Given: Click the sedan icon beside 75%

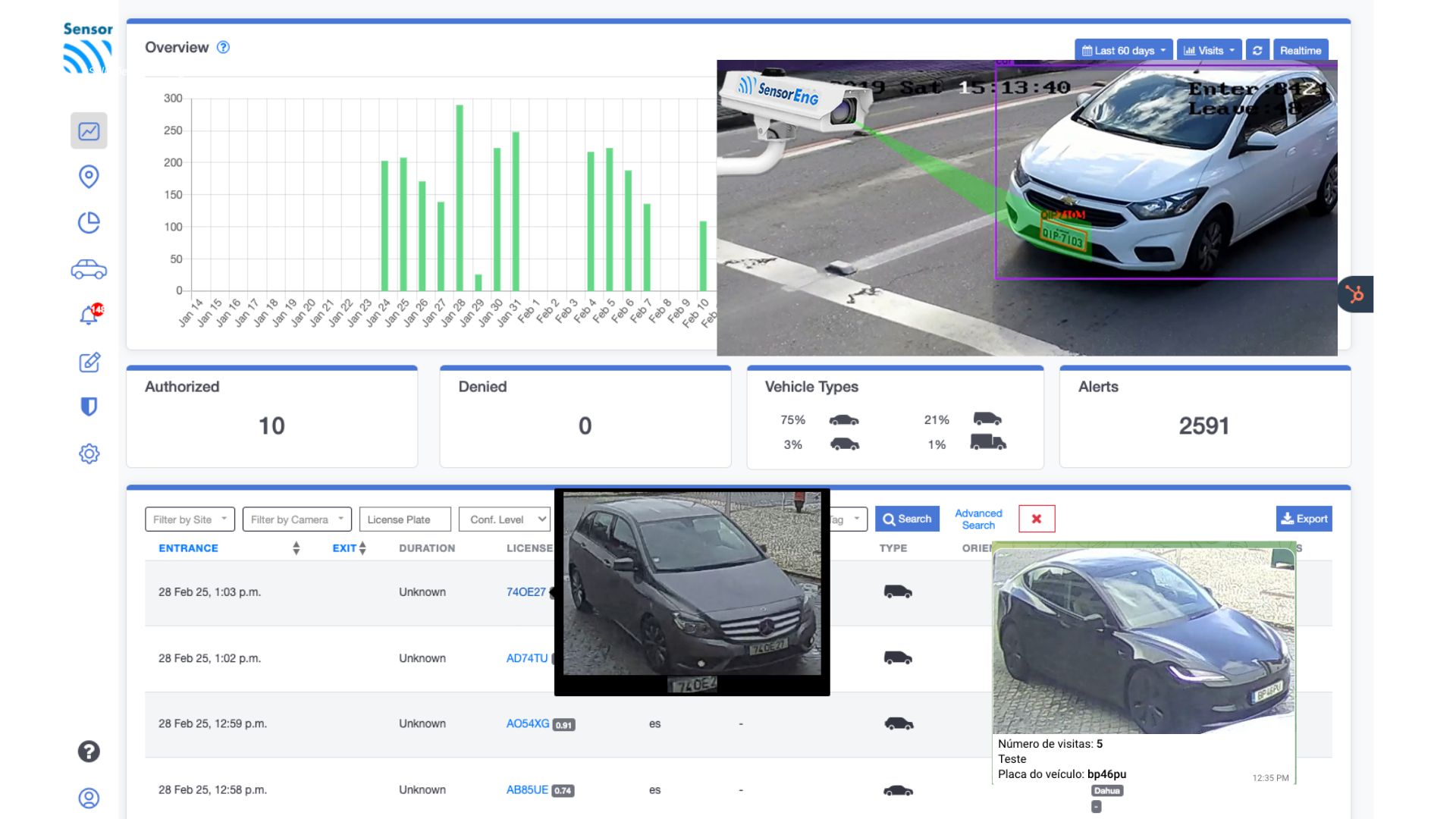Looking at the screenshot, I should [x=844, y=420].
